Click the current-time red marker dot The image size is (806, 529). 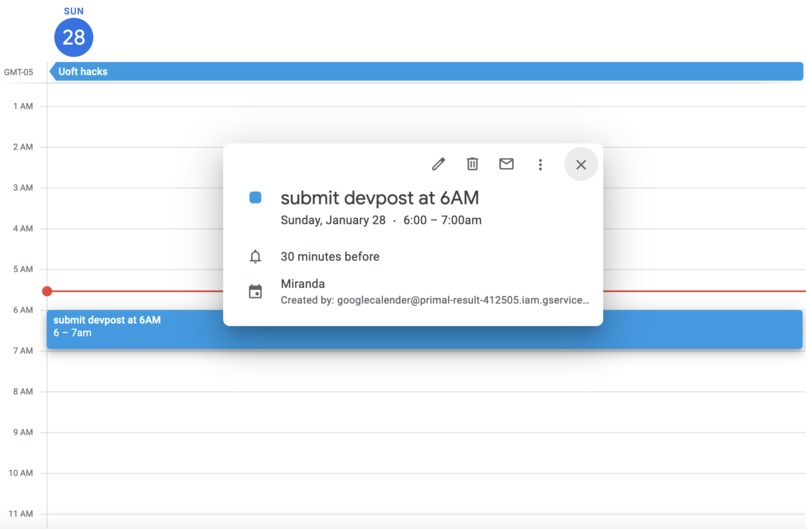click(x=47, y=291)
